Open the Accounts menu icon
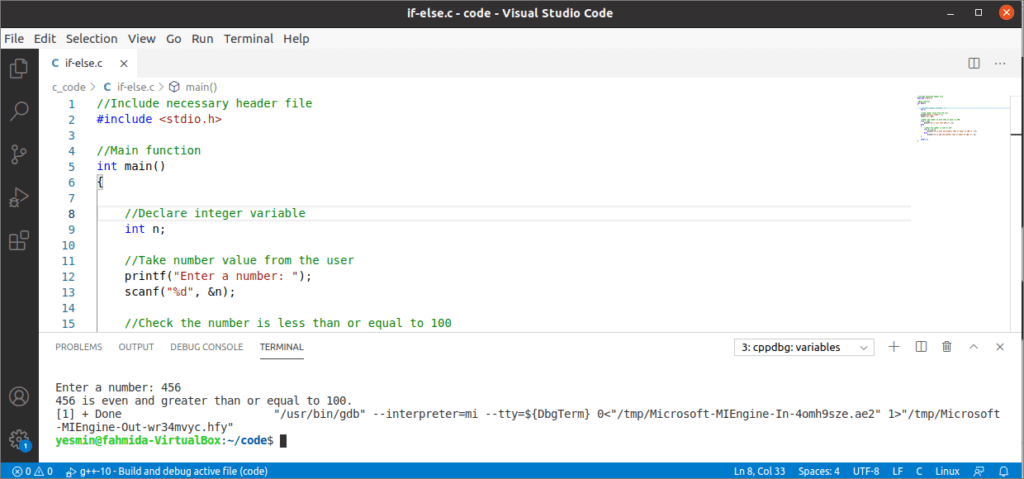This screenshot has height=479, width=1024. pos(19,397)
